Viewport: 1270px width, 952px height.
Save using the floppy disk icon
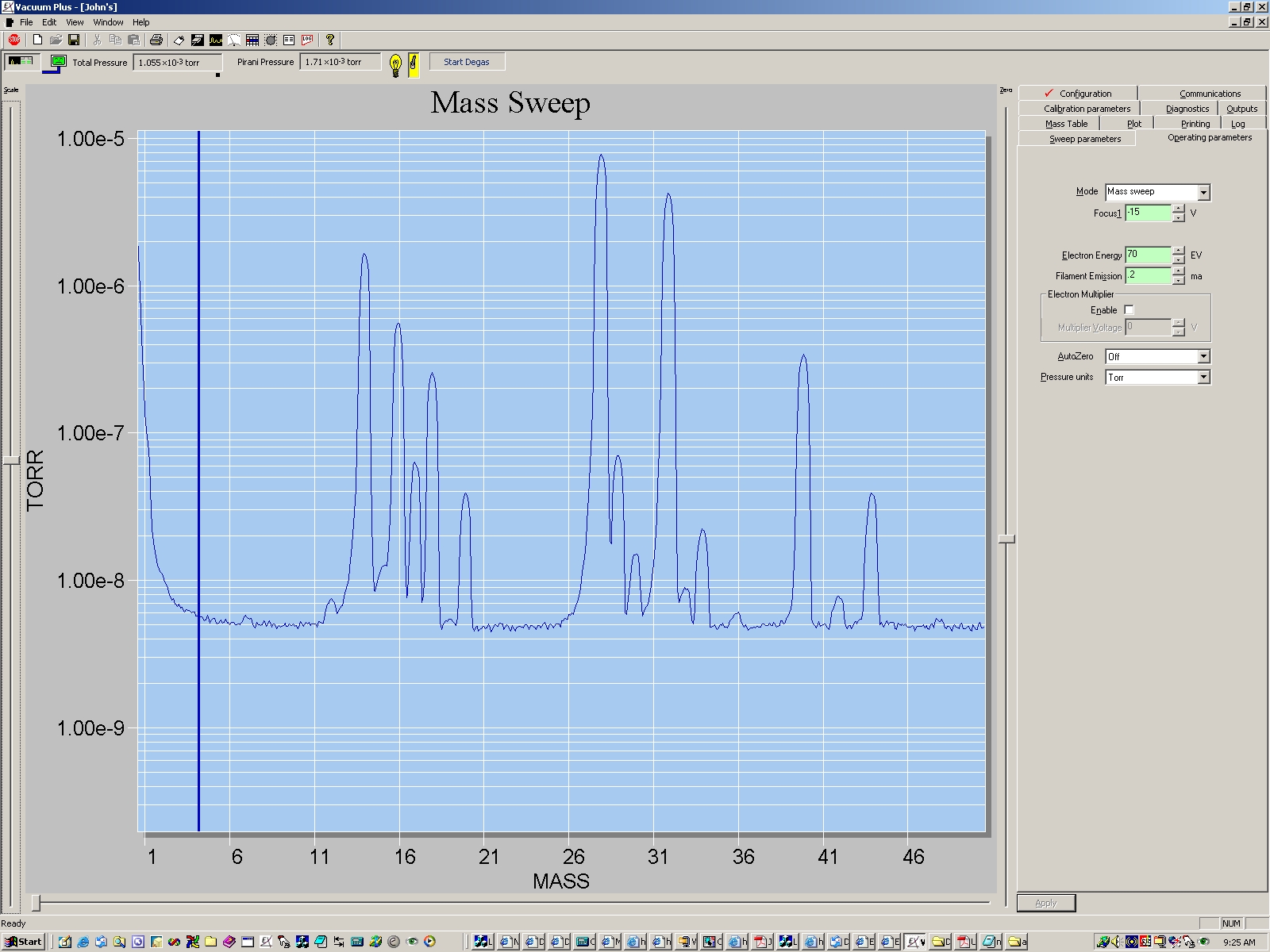74,40
